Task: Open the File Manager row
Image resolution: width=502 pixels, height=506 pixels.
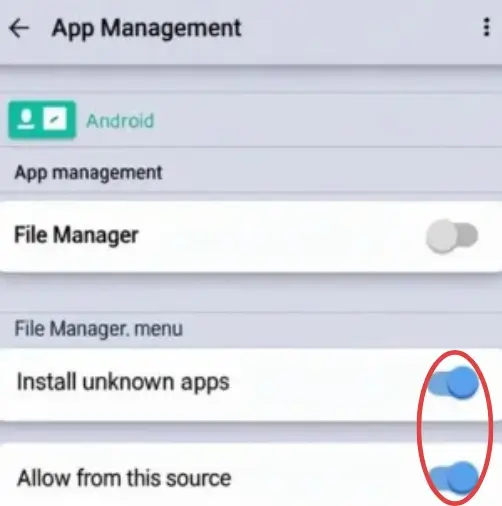Action: [251, 237]
